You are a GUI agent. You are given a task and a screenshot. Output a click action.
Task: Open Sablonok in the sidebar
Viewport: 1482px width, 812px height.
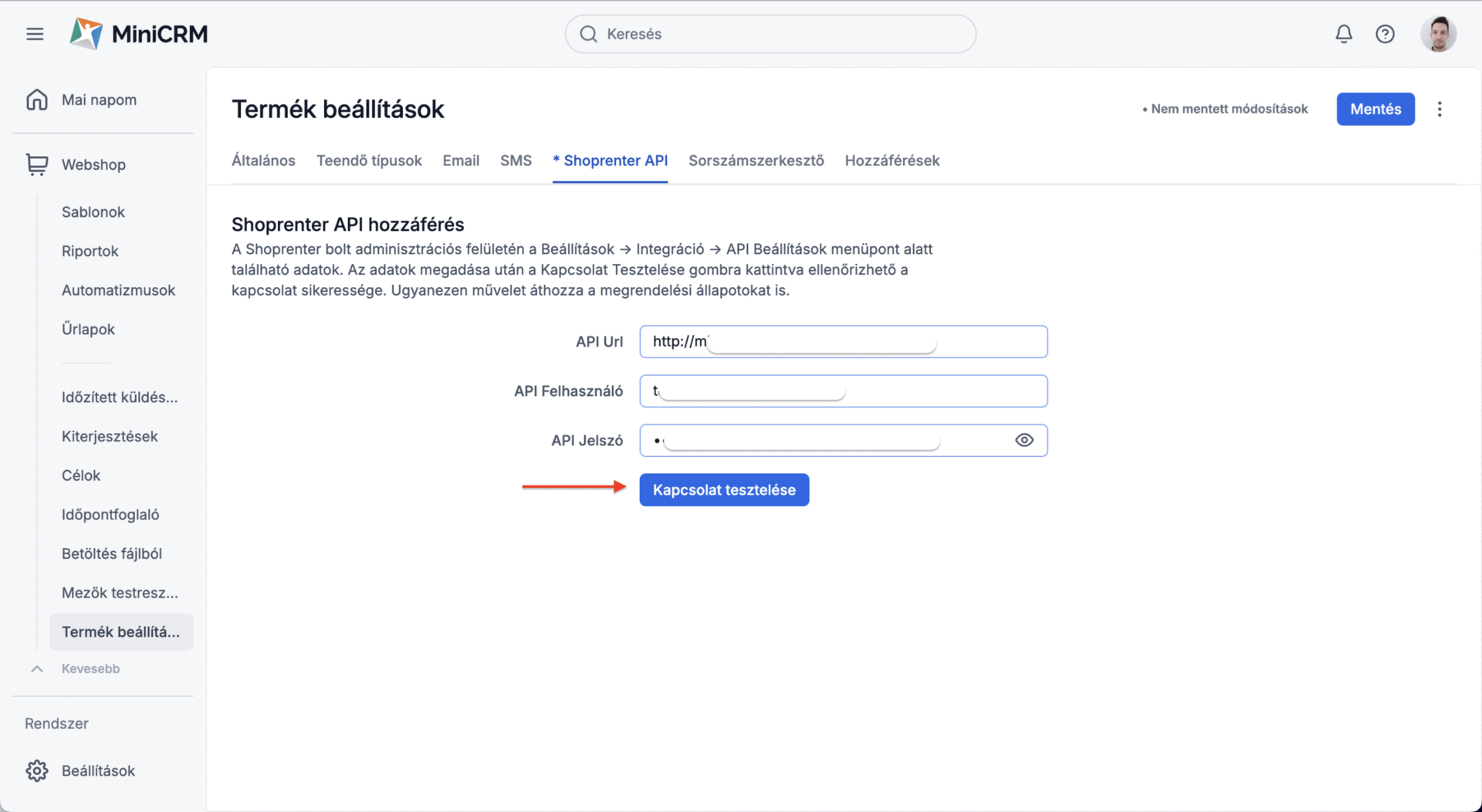click(x=93, y=211)
